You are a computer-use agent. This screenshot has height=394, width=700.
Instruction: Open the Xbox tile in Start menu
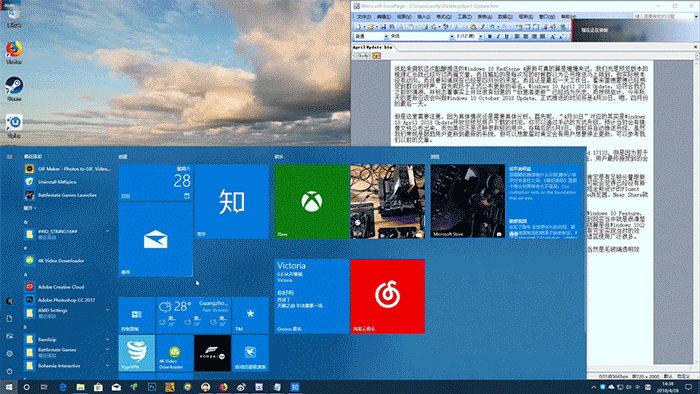pyautogui.click(x=312, y=202)
